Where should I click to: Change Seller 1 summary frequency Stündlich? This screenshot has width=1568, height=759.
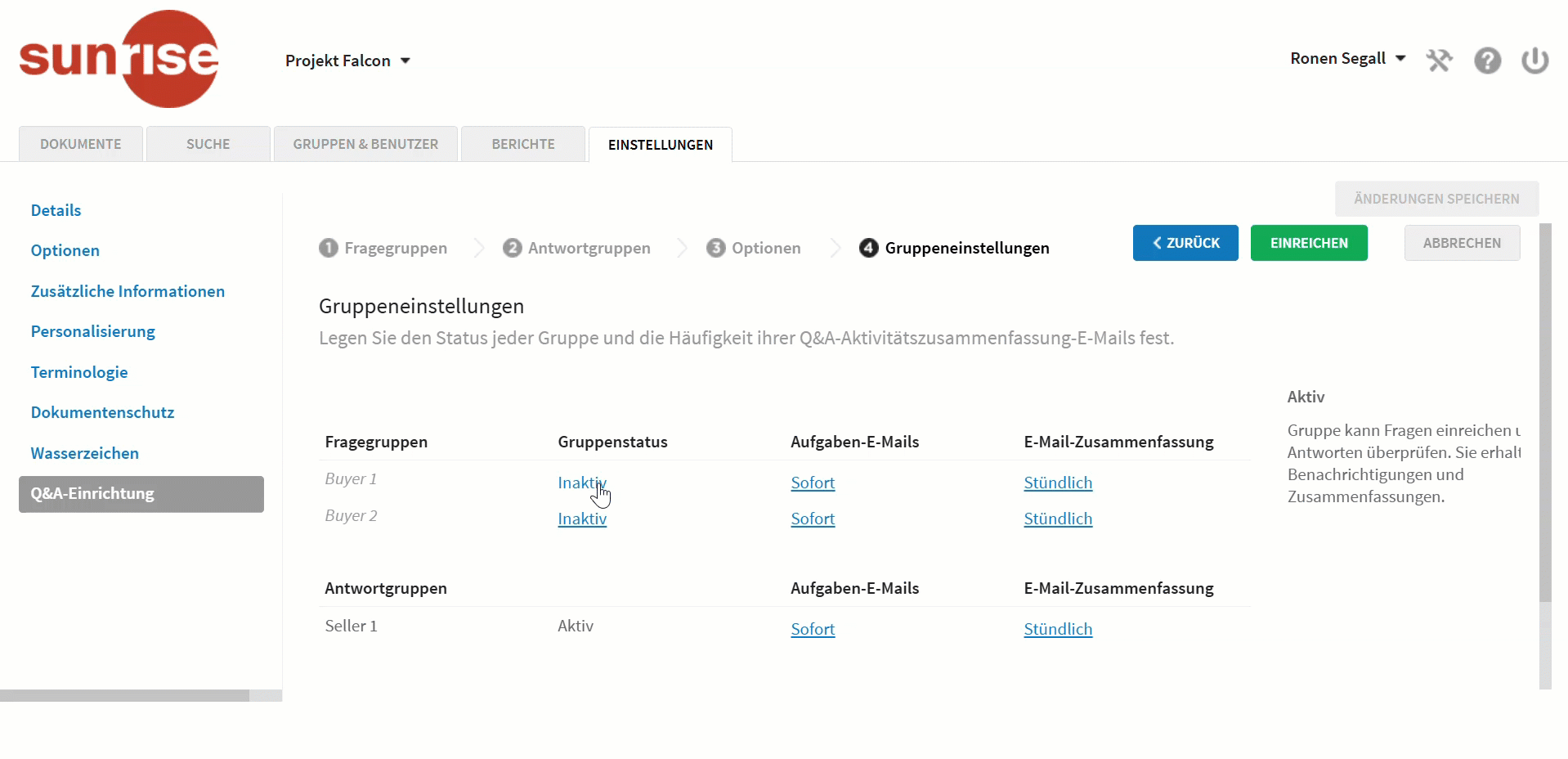click(1058, 629)
